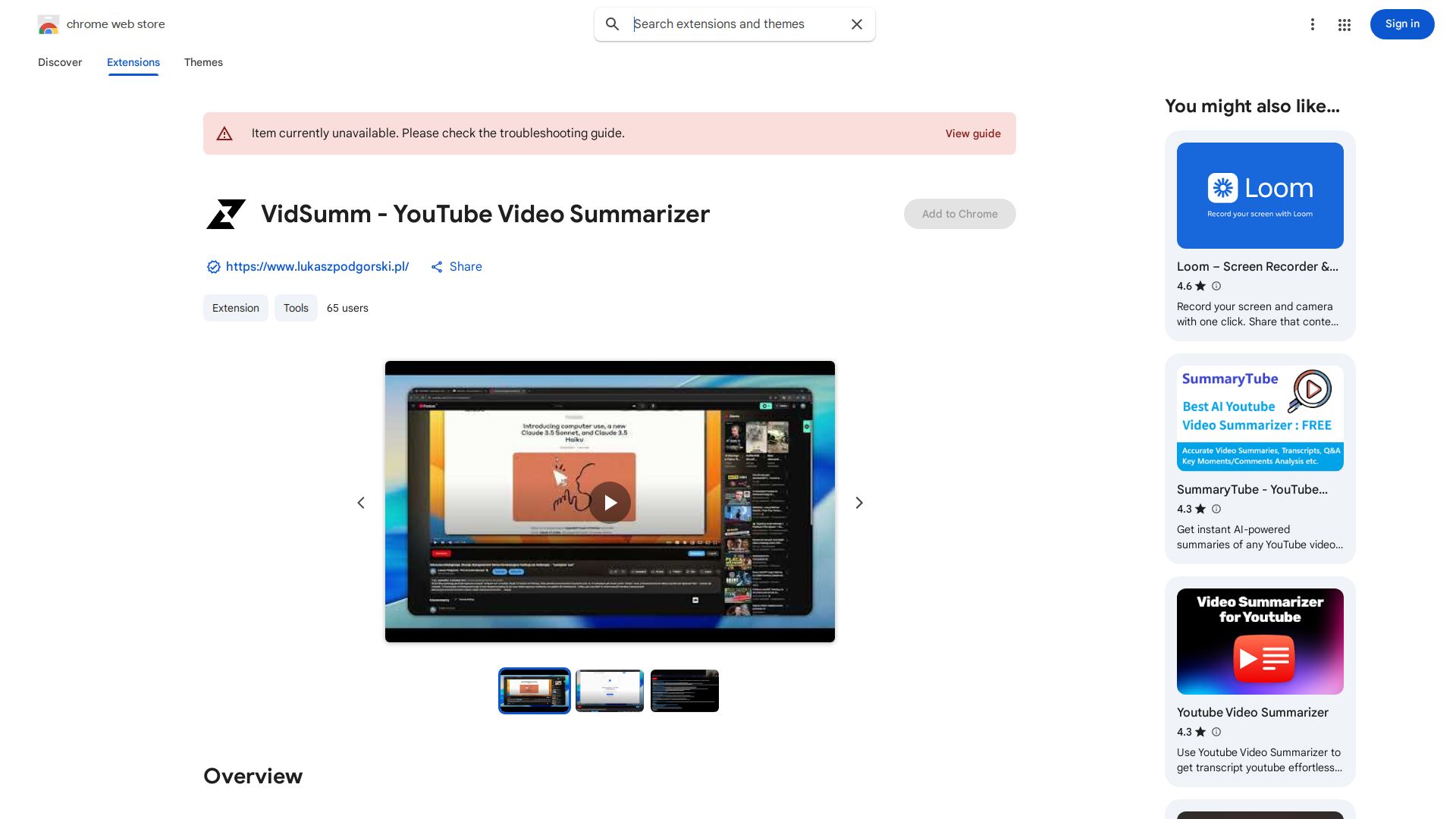This screenshot has width=1456, height=819.
Task: Open the Google apps grid
Action: tap(1344, 24)
